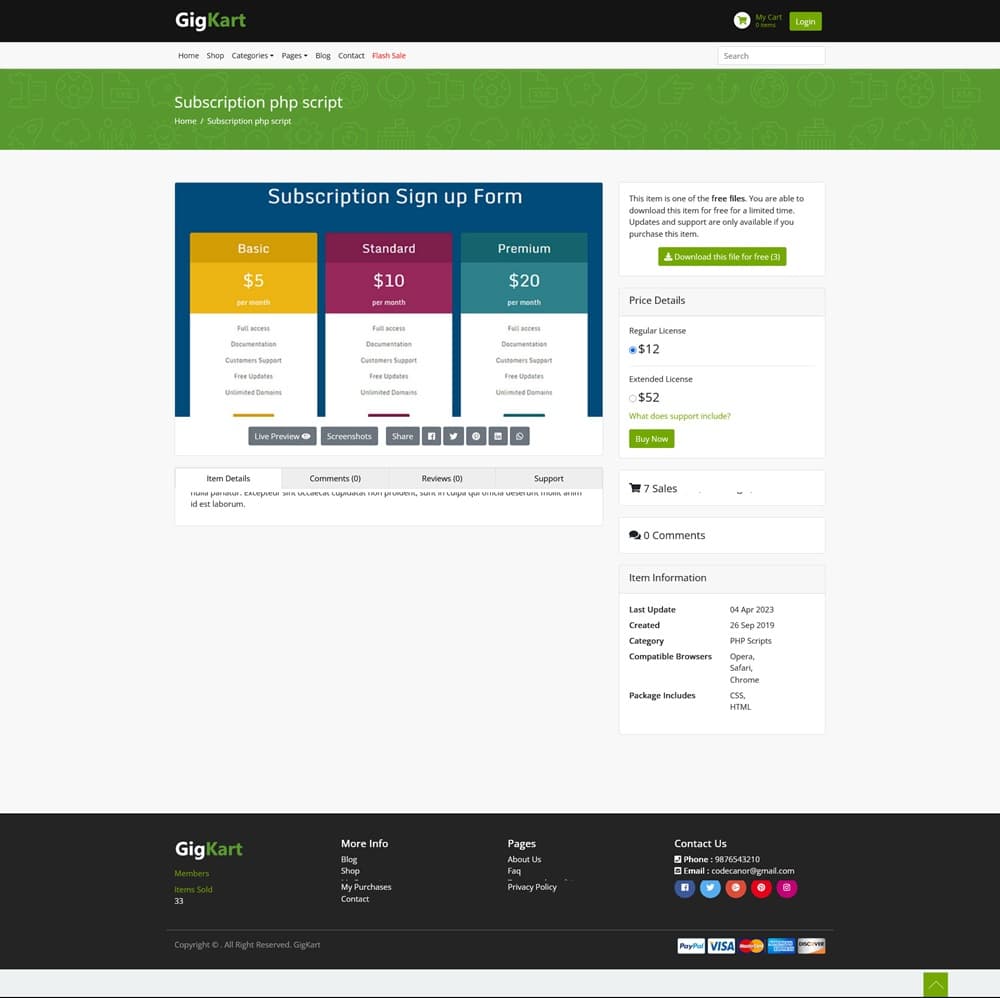Click the green Buy Now button
The height and width of the screenshot is (998, 1000).
click(651, 439)
